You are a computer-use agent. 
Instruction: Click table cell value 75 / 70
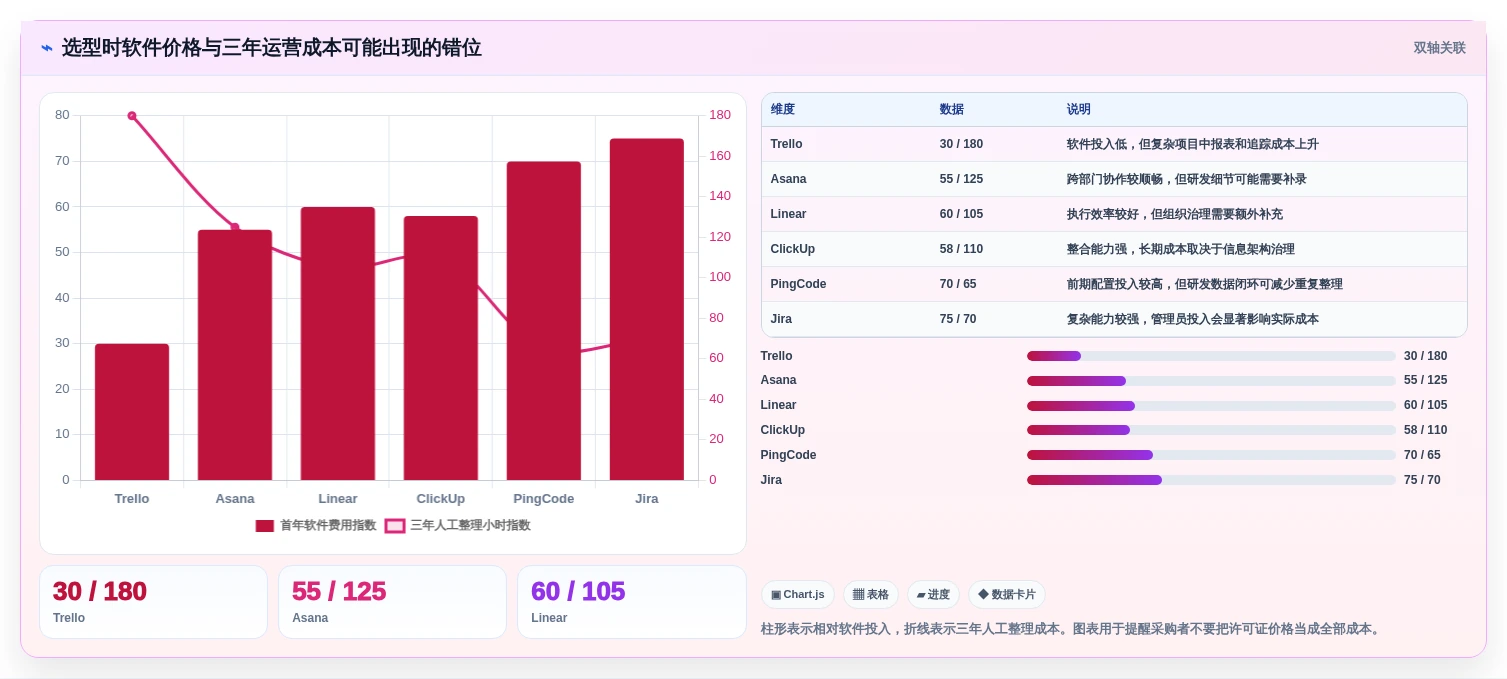coord(958,319)
